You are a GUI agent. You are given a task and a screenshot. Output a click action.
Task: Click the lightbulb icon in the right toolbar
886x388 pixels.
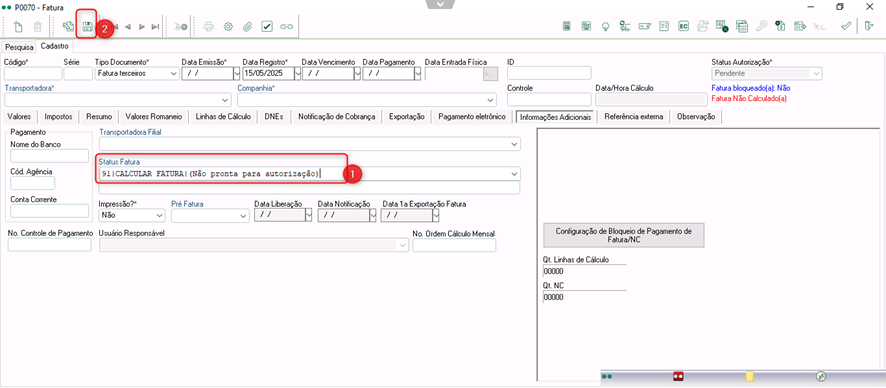point(605,26)
